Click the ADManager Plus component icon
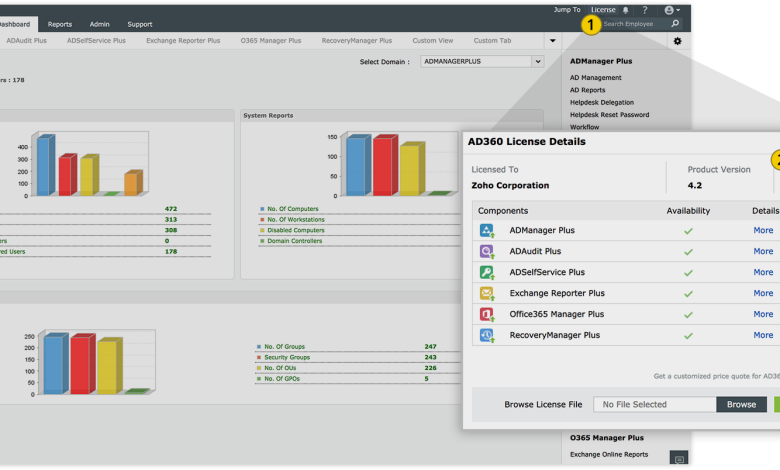 (487, 230)
